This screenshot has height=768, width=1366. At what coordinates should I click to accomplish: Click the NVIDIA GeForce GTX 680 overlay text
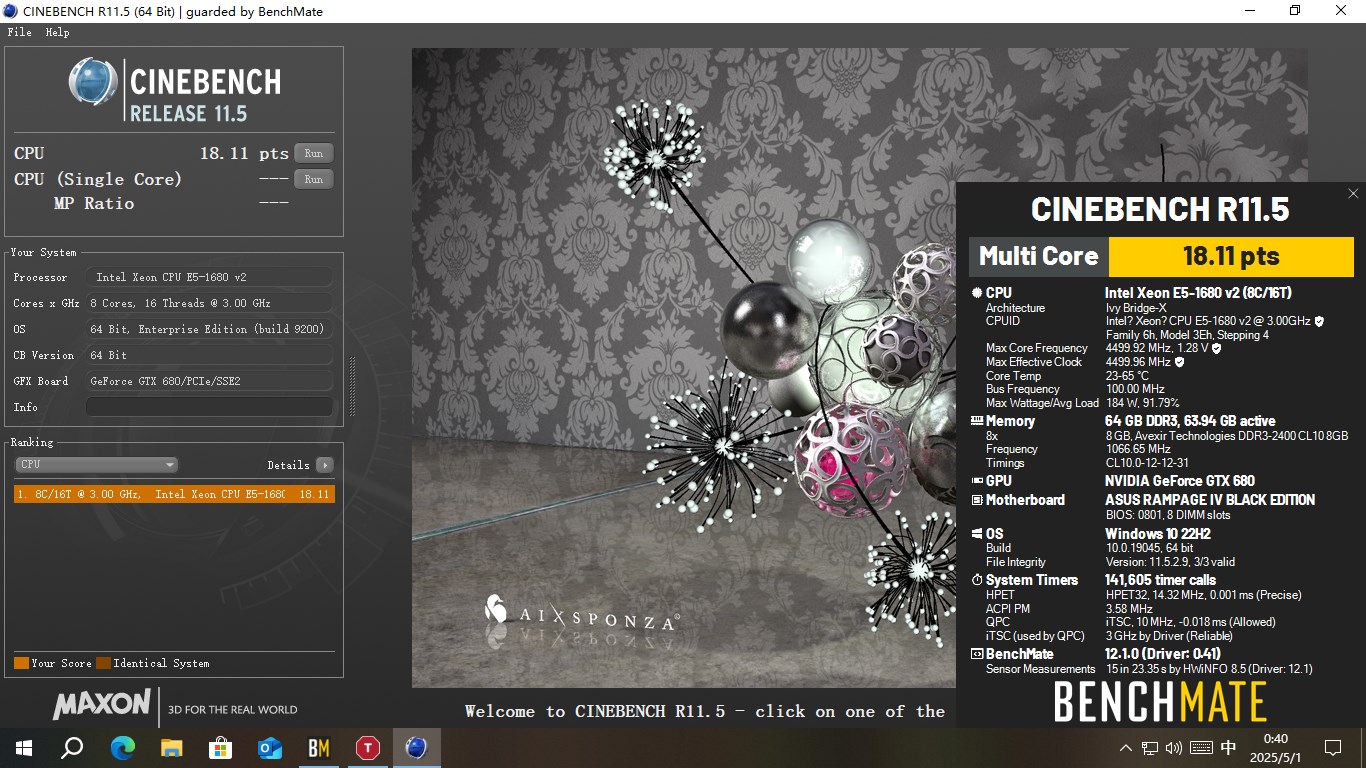(1180, 481)
